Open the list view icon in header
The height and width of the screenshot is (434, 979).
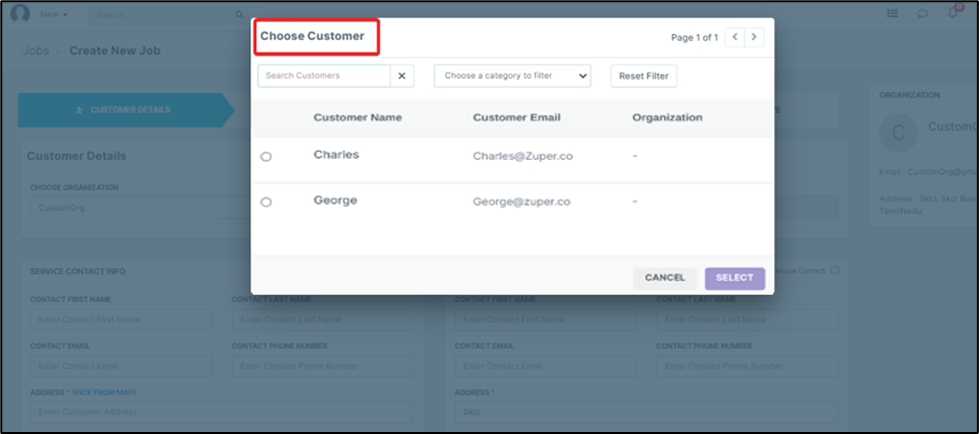(x=893, y=14)
